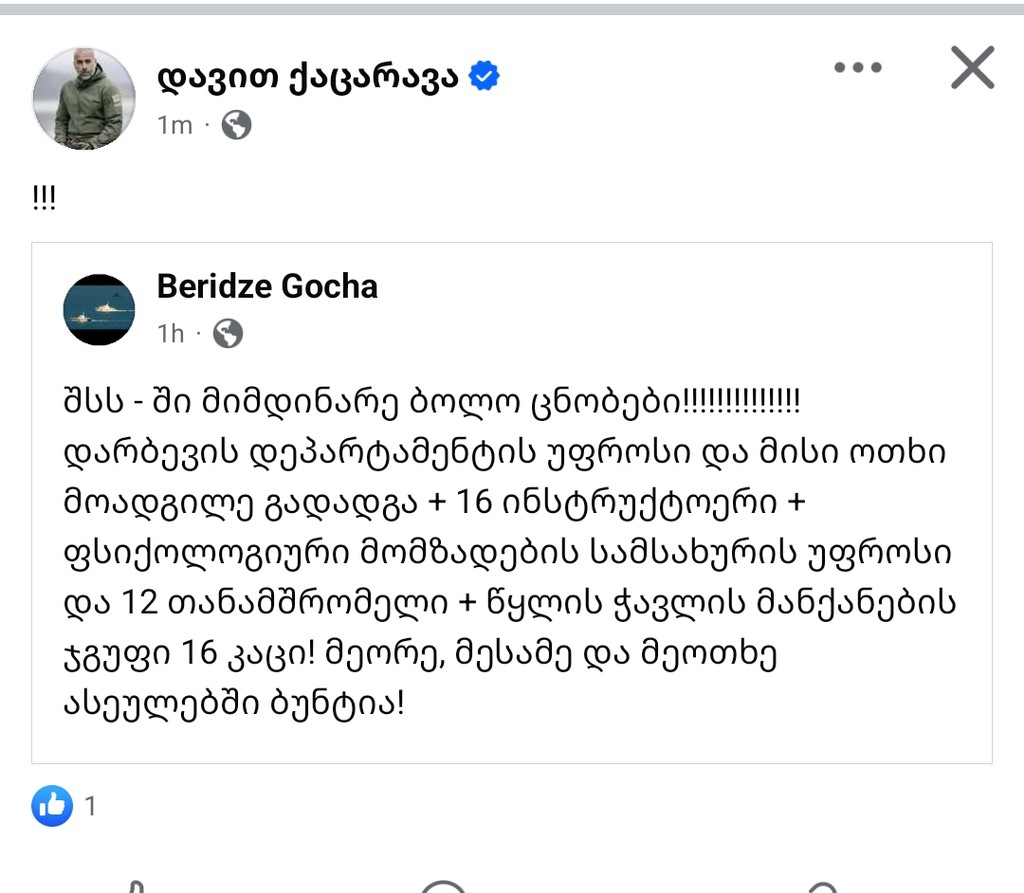Open Beridze Gocha's profile picture

tap(99, 309)
